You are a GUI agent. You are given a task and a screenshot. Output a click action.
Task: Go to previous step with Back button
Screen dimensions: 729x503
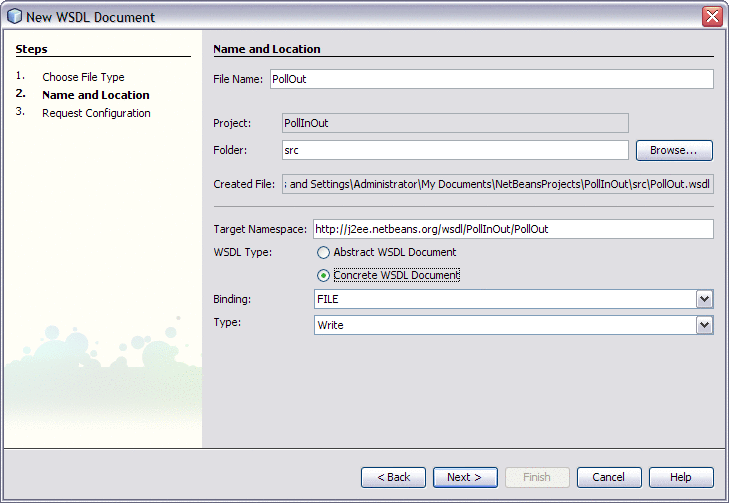point(393,477)
